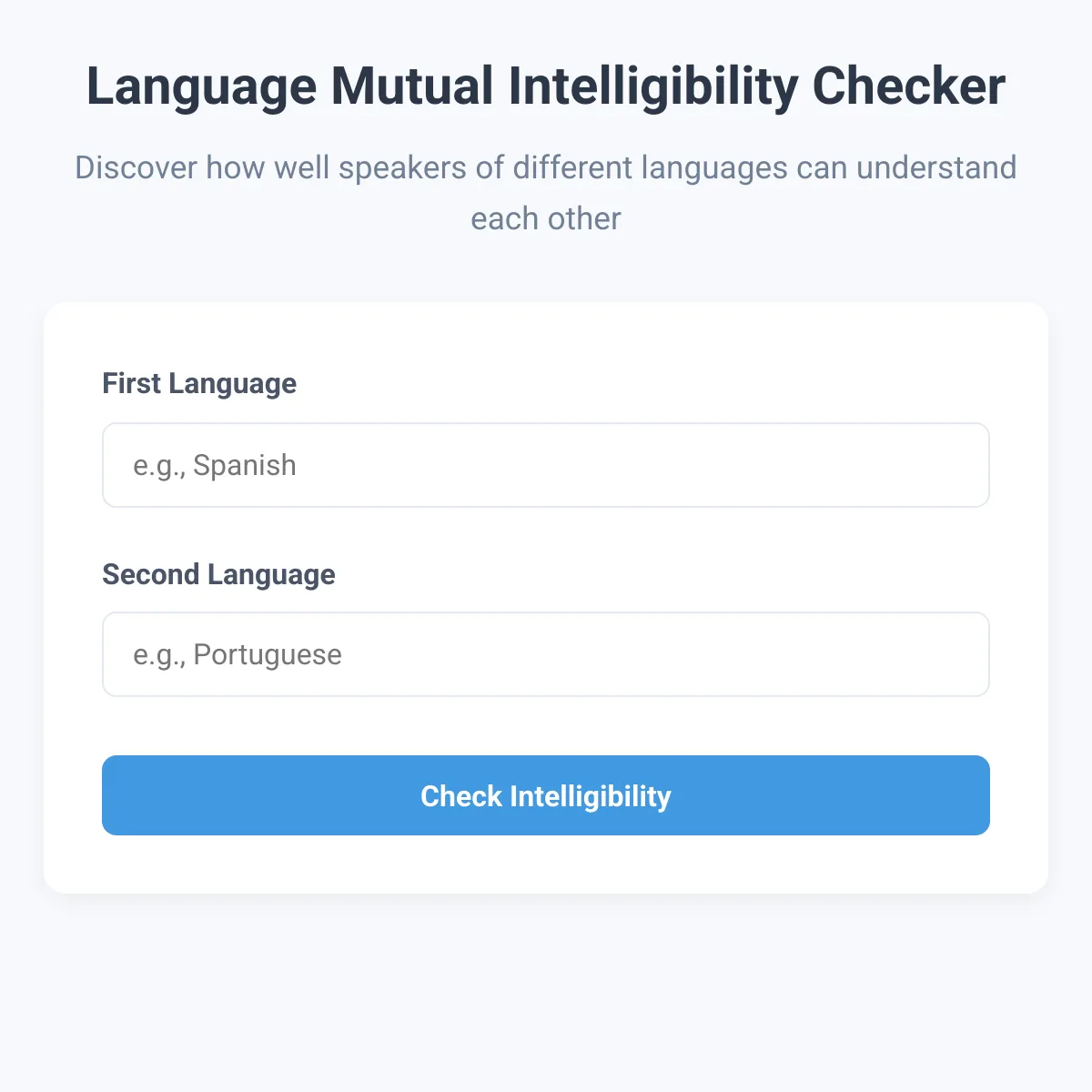The width and height of the screenshot is (1092, 1092).
Task: Select the 'First Language' field label
Action: [x=199, y=383]
